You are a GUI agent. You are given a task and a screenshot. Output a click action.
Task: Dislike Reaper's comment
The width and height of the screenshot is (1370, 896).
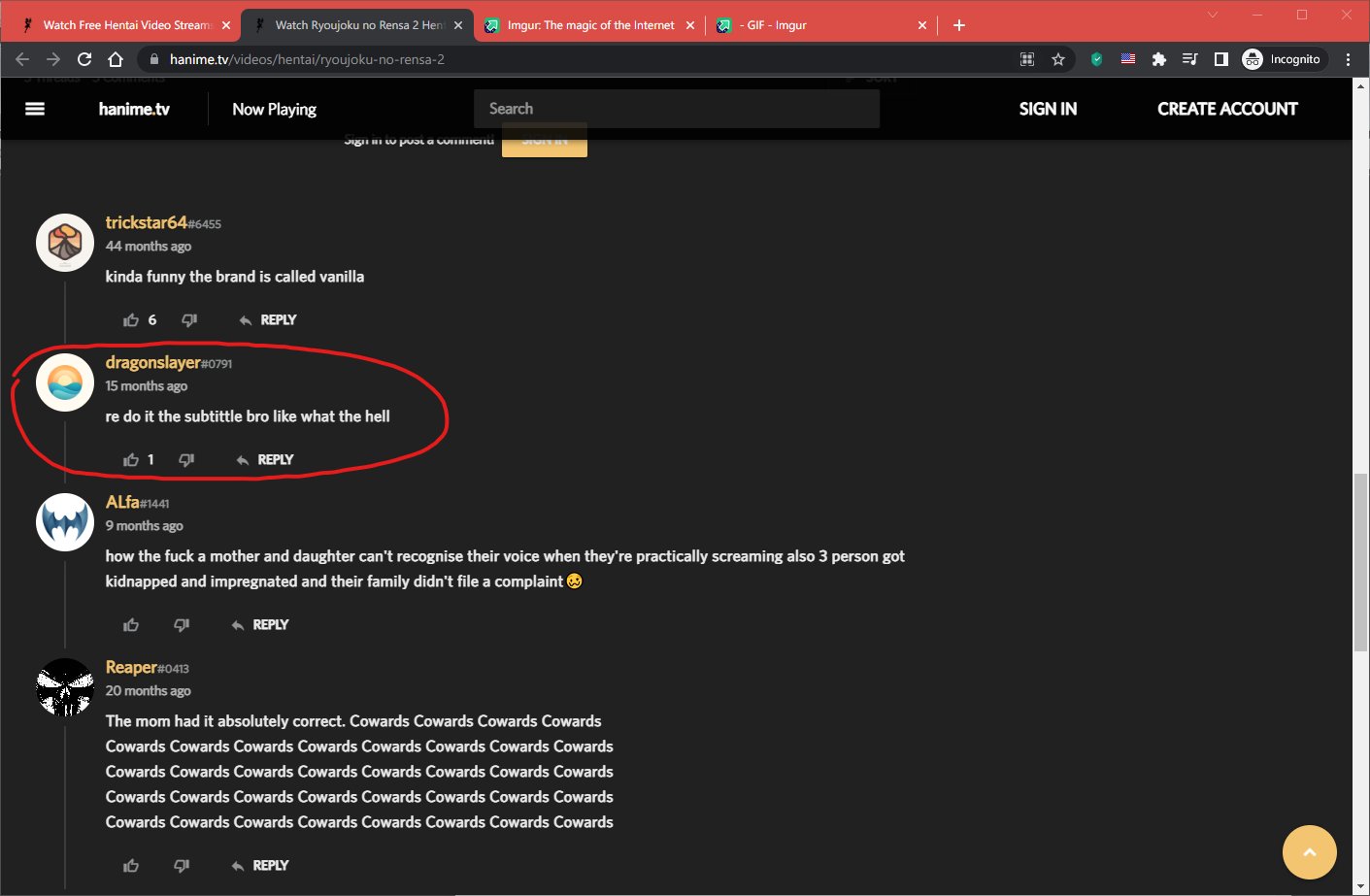coord(182,865)
